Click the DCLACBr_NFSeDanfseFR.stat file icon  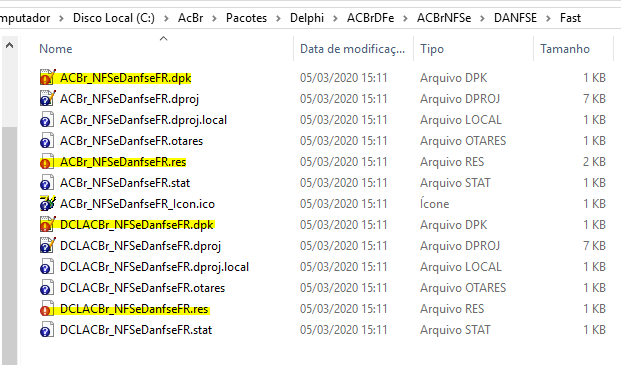pyautogui.click(x=47, y=330)
